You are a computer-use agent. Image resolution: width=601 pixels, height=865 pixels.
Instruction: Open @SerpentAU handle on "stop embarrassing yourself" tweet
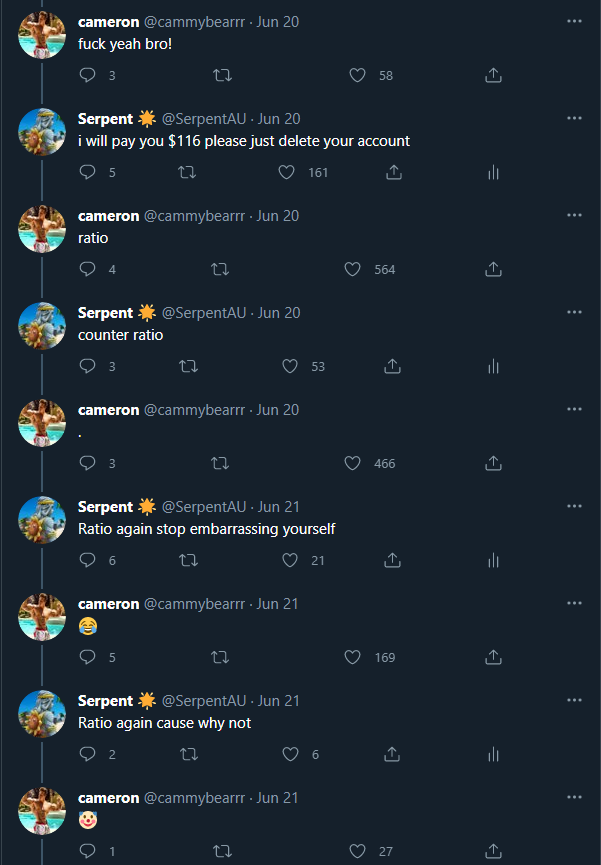click(203, 507)
